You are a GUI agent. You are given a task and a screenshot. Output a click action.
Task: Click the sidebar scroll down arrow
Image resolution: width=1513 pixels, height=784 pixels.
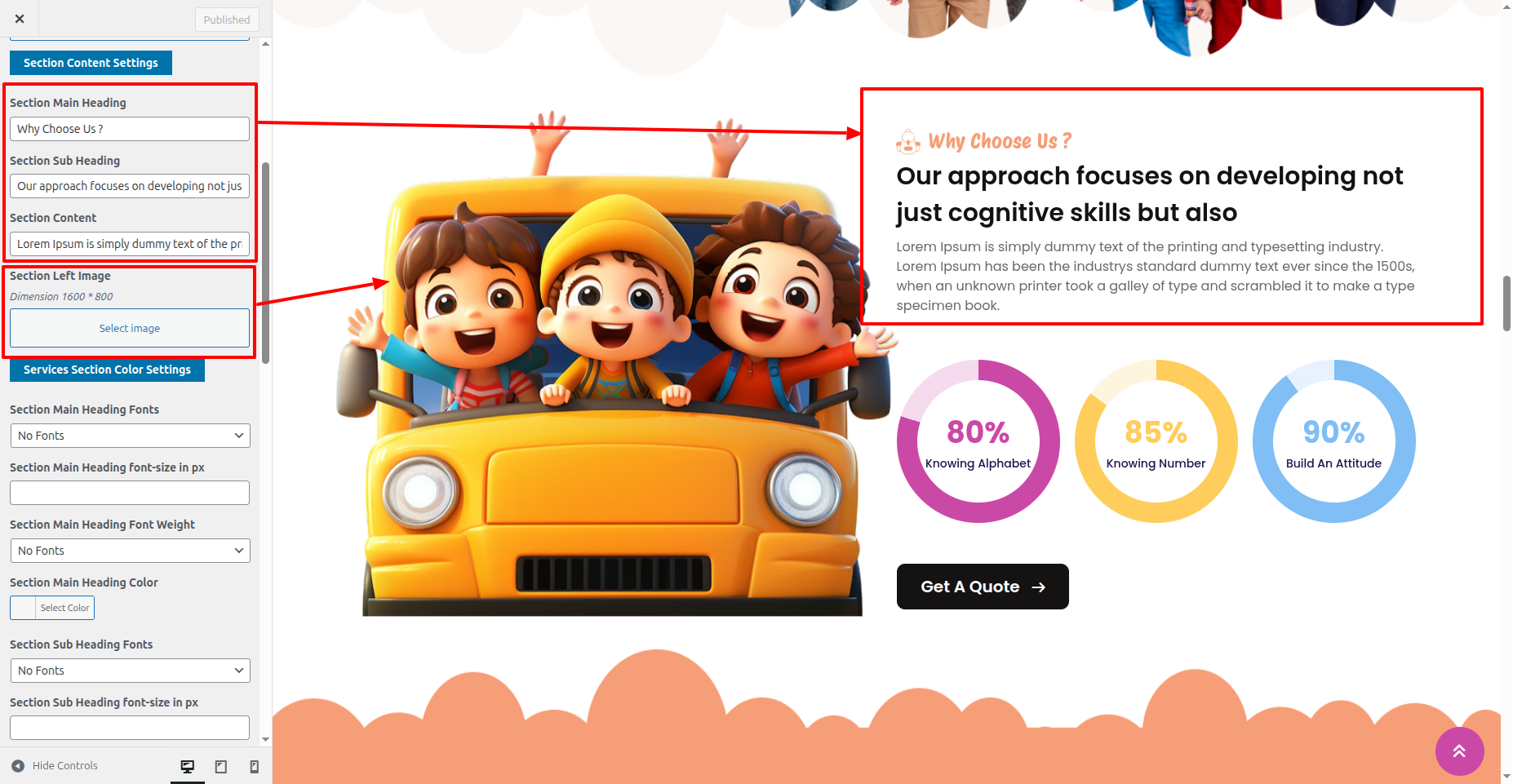(x=265, y=740)
